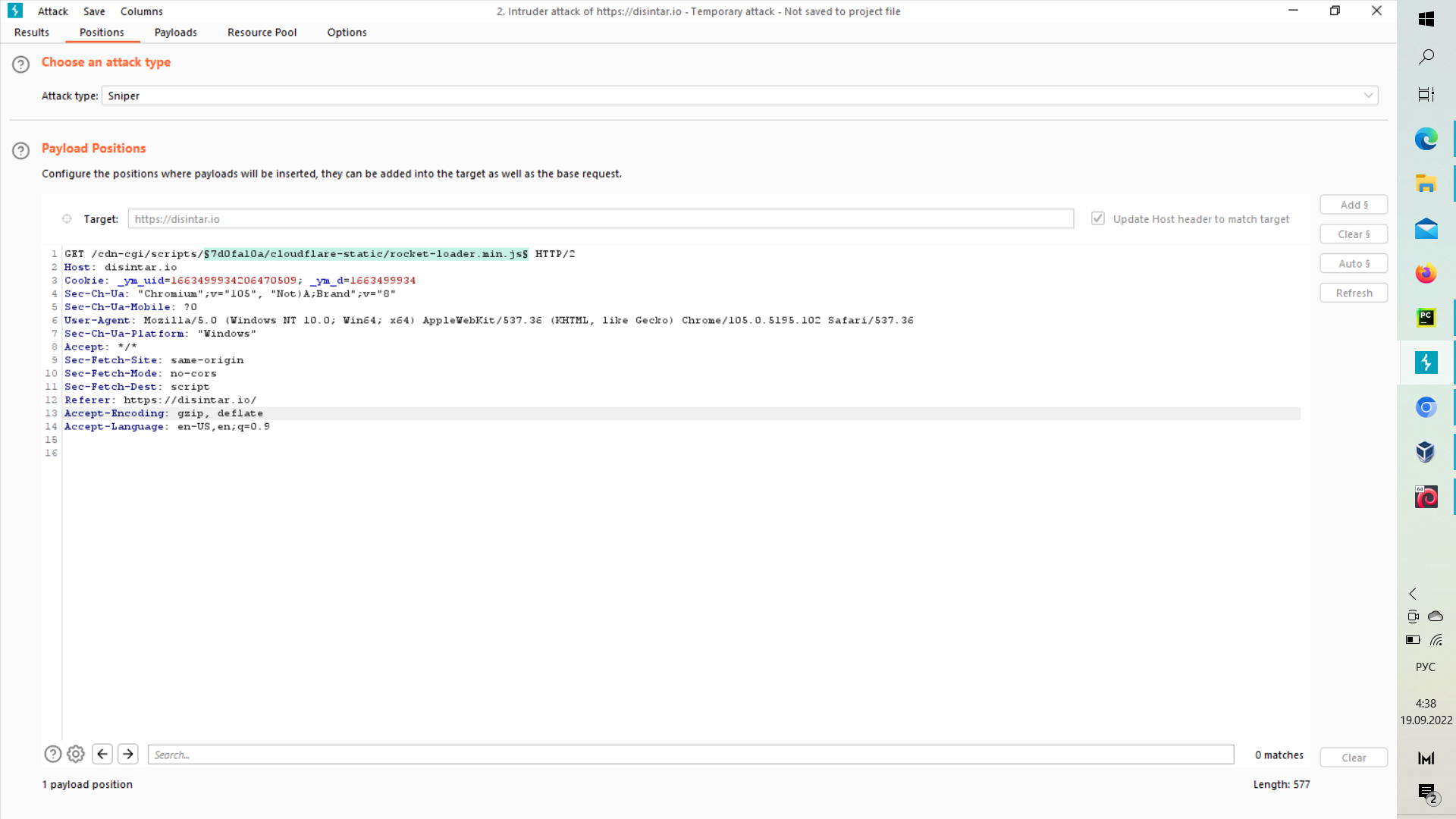Screen dimensions: 1456x819
Task: Click the Meet Now tray icon
Action: (x=1413, y=617)
